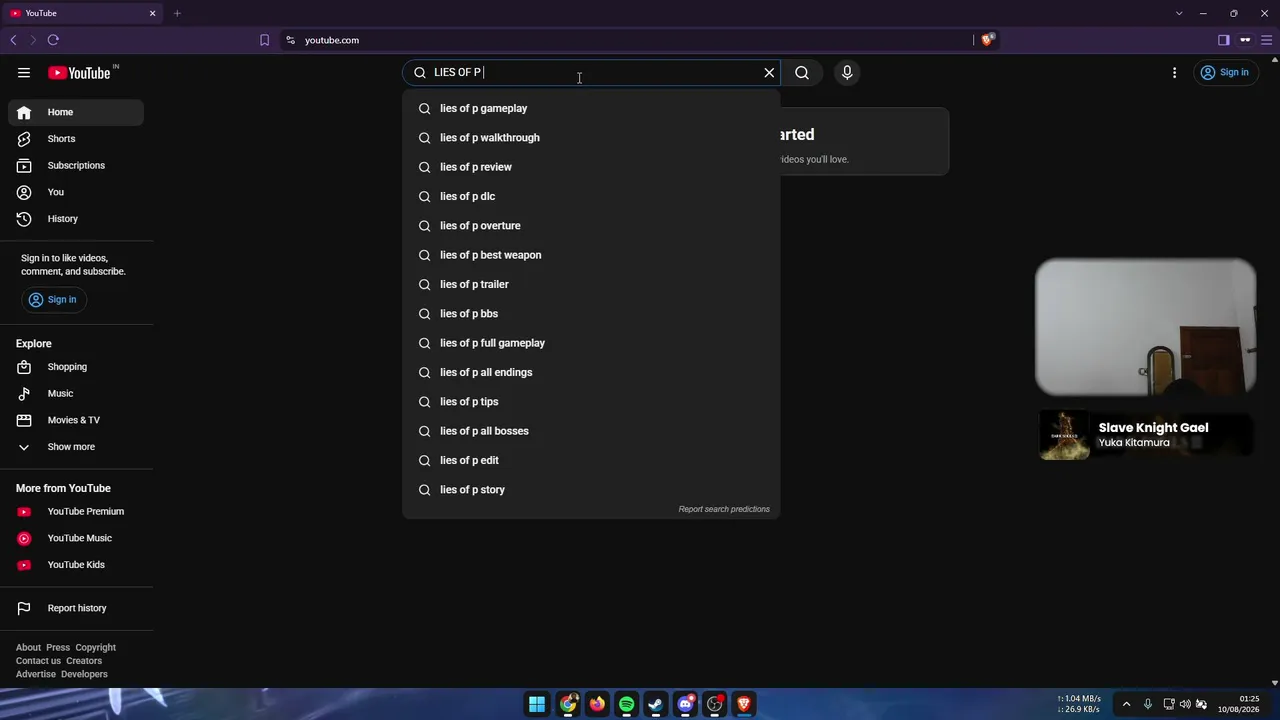1280x720 pixels.
Task: Open YouTube Premium link
Action: click(76, 512)
